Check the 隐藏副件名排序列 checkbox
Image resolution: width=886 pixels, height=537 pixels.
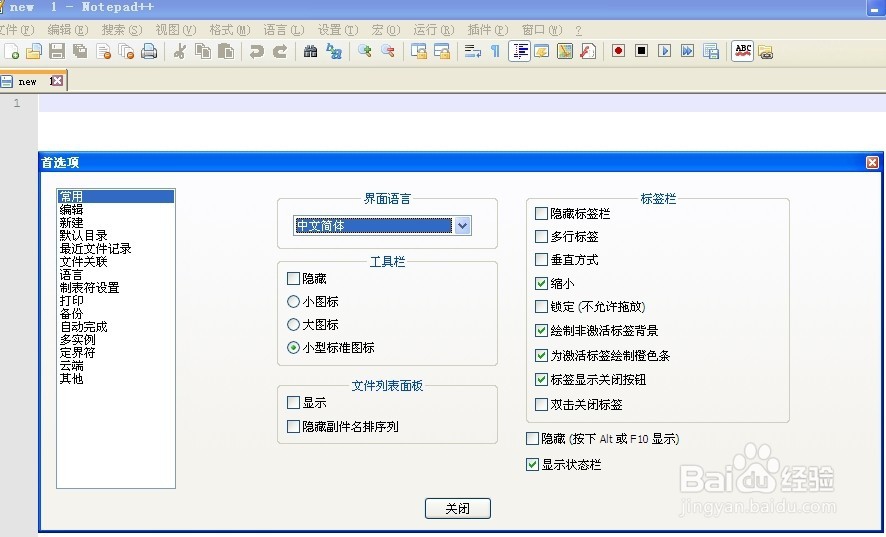click(x=293, y=426)
